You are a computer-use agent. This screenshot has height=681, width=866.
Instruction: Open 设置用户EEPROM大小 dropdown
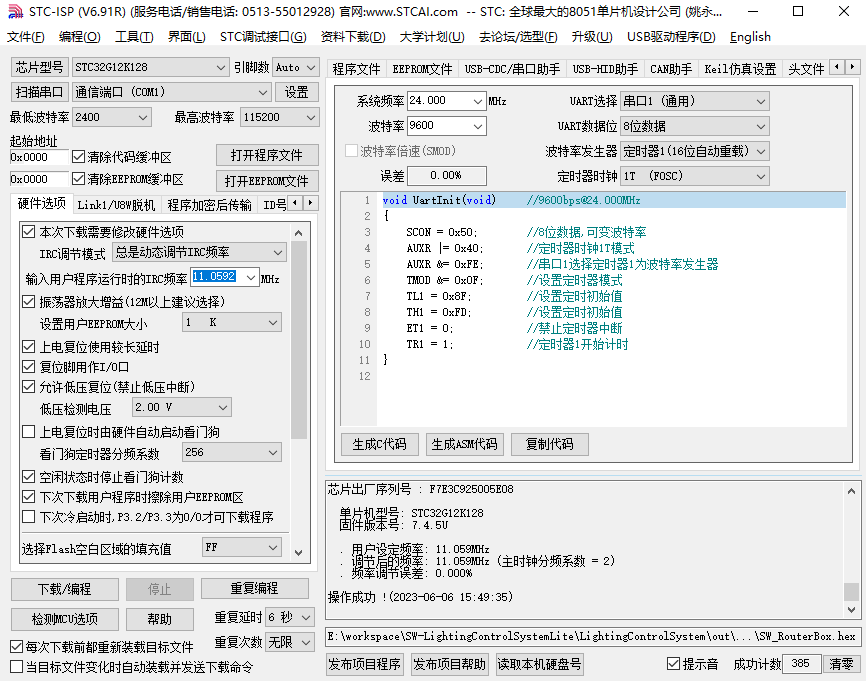tap(232, 323)
